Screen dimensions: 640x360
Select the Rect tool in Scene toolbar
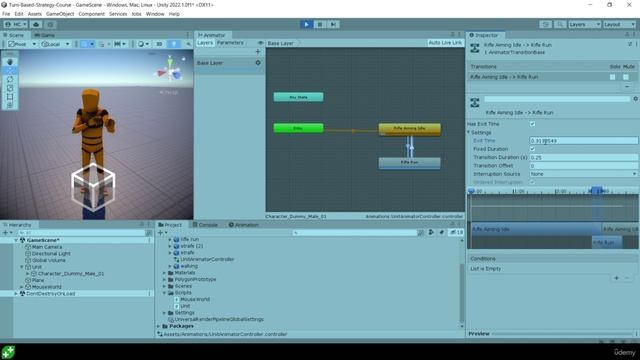(10, 97)
